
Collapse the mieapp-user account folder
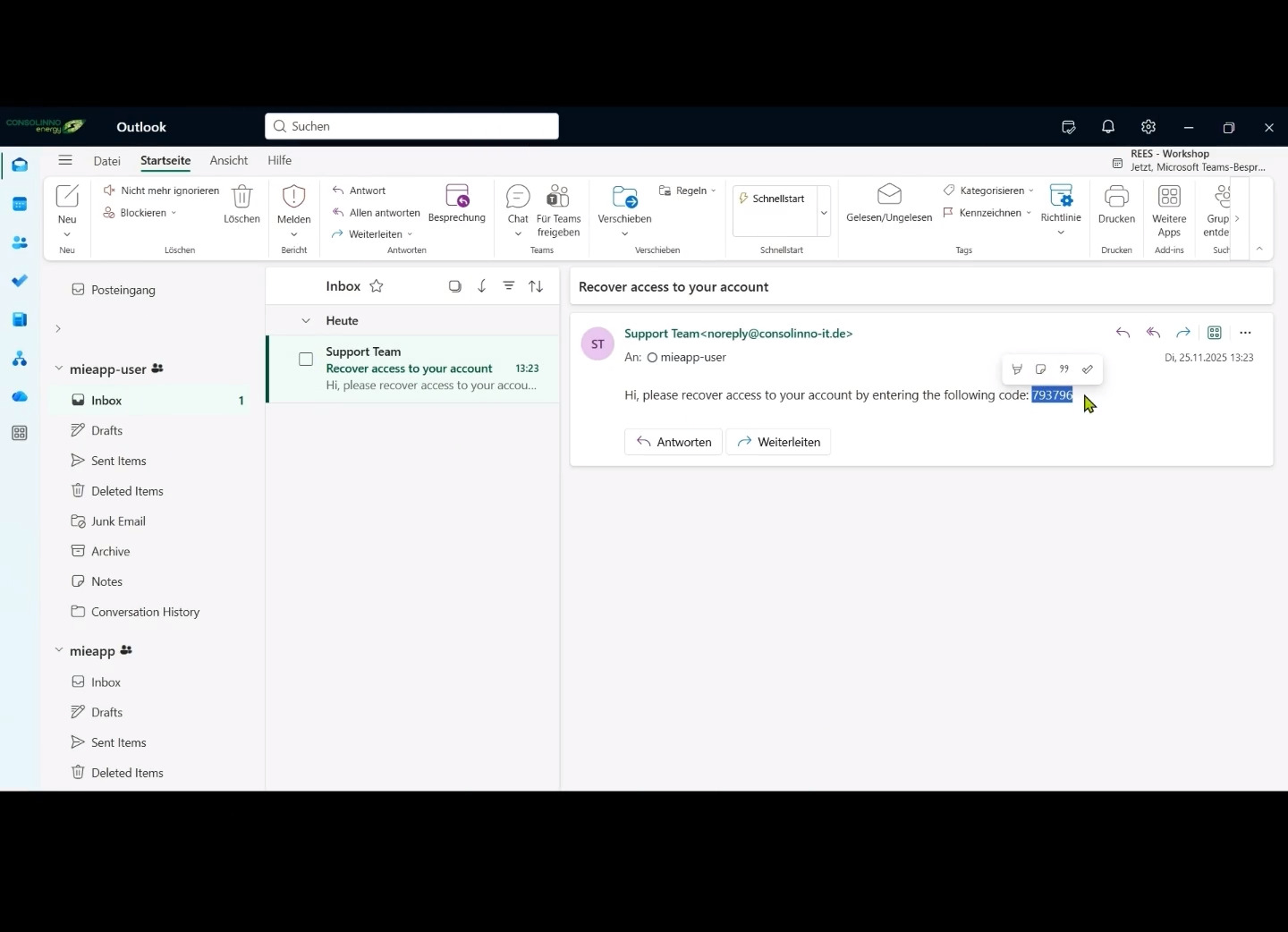point(58,368)
